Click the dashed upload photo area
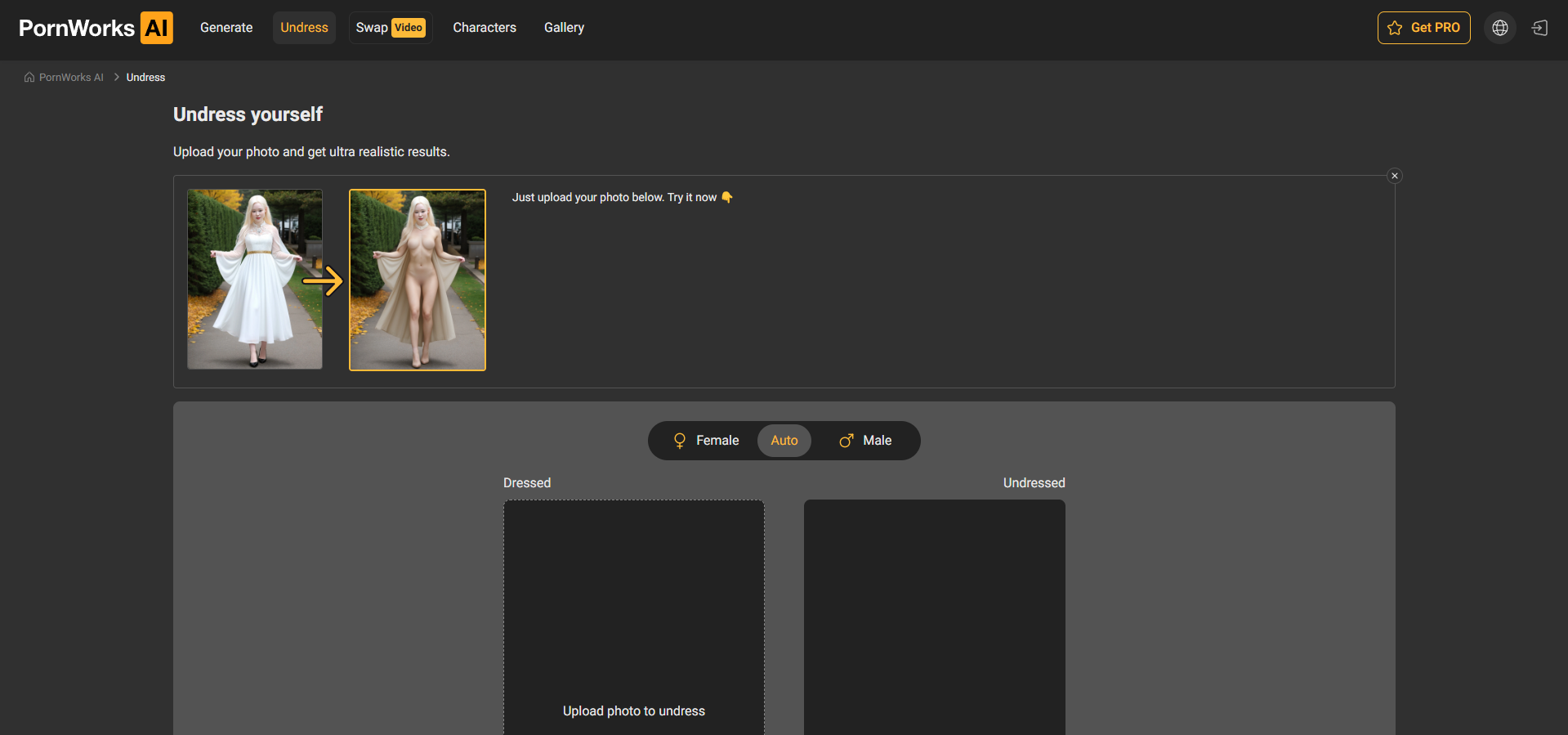Image resolution: width=1568 pixels, height=735 pixels. click(634, 617)
